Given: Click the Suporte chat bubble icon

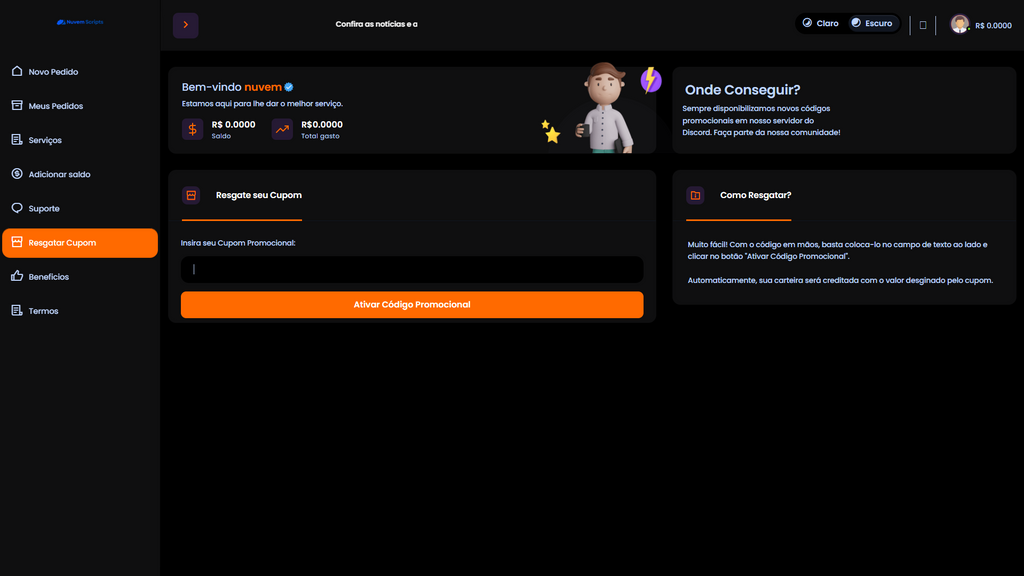Looking at the screenshot, I should click(x=17, y=208).
